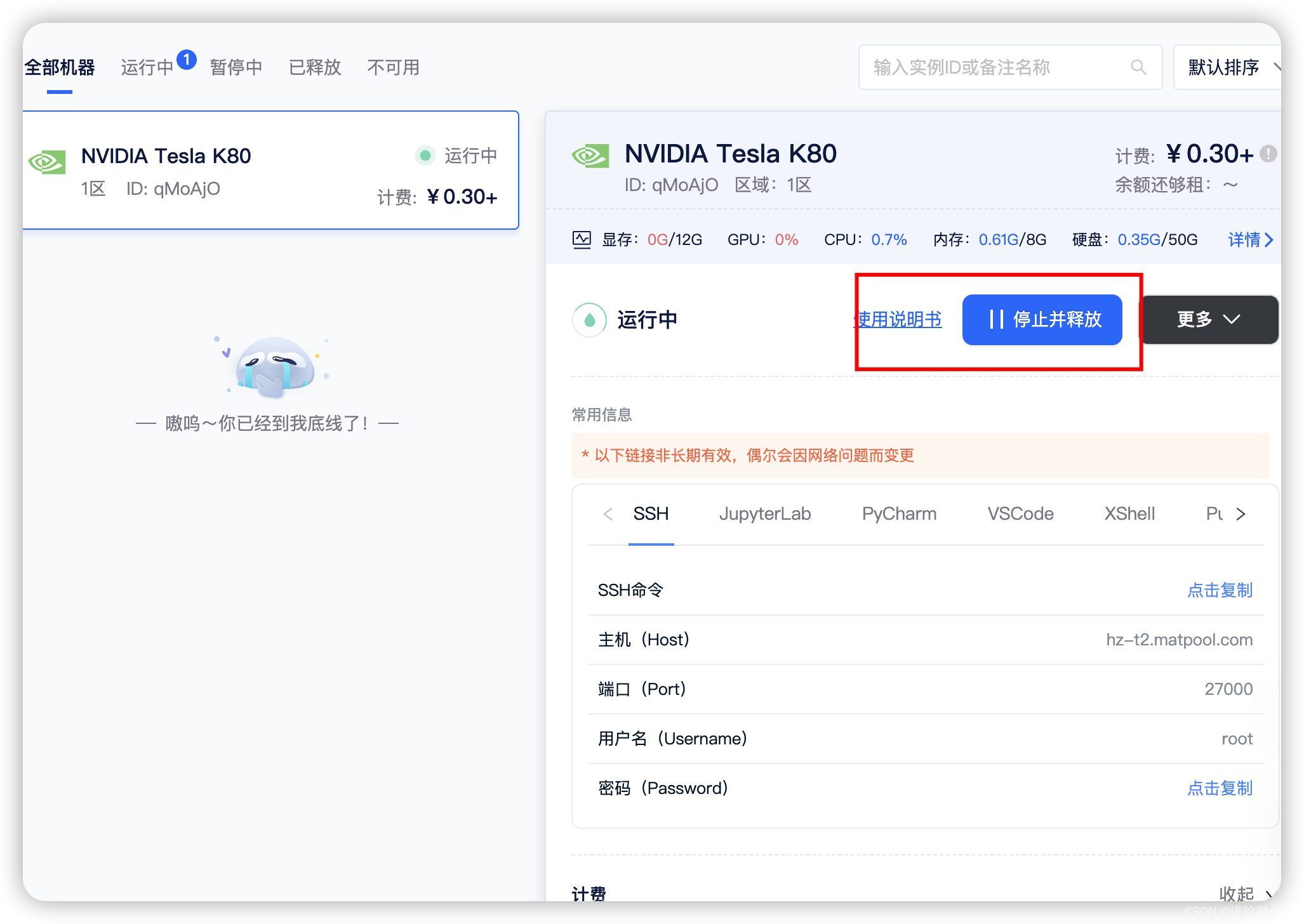This screenshot has width=1304, height=924.
Task: Expand the 更多 dropdown menu
Action: (x=1209, y=319)
